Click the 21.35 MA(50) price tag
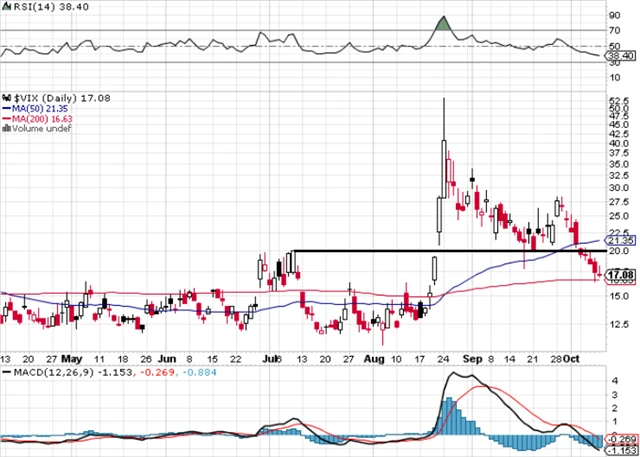Screen dimensions: 640x457 click(621, 241)
